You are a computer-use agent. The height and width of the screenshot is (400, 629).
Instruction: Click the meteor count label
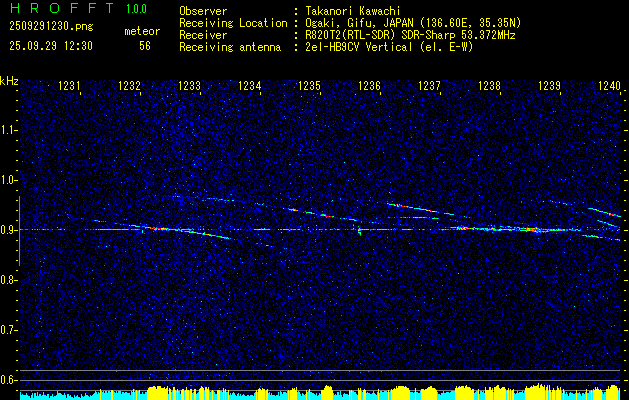142,31
